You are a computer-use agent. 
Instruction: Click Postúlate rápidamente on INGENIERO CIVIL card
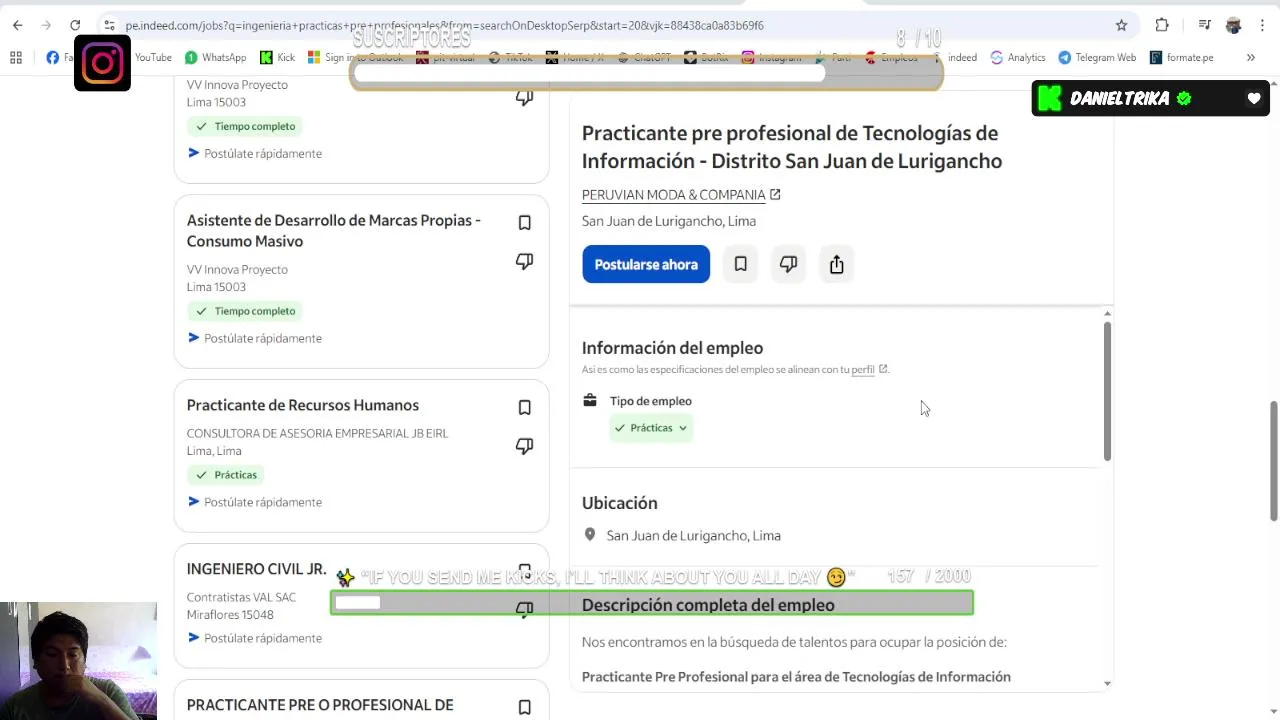click(x=254, y=638)
